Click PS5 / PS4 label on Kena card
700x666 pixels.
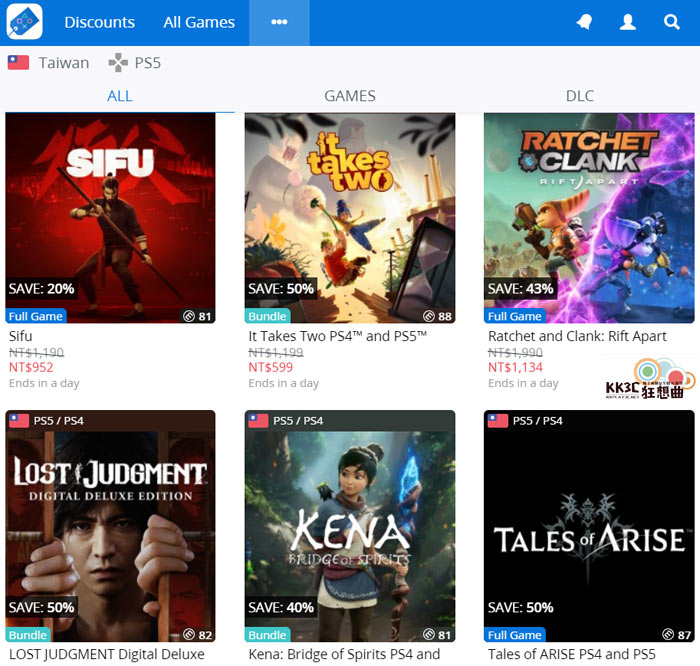(298, 420)
